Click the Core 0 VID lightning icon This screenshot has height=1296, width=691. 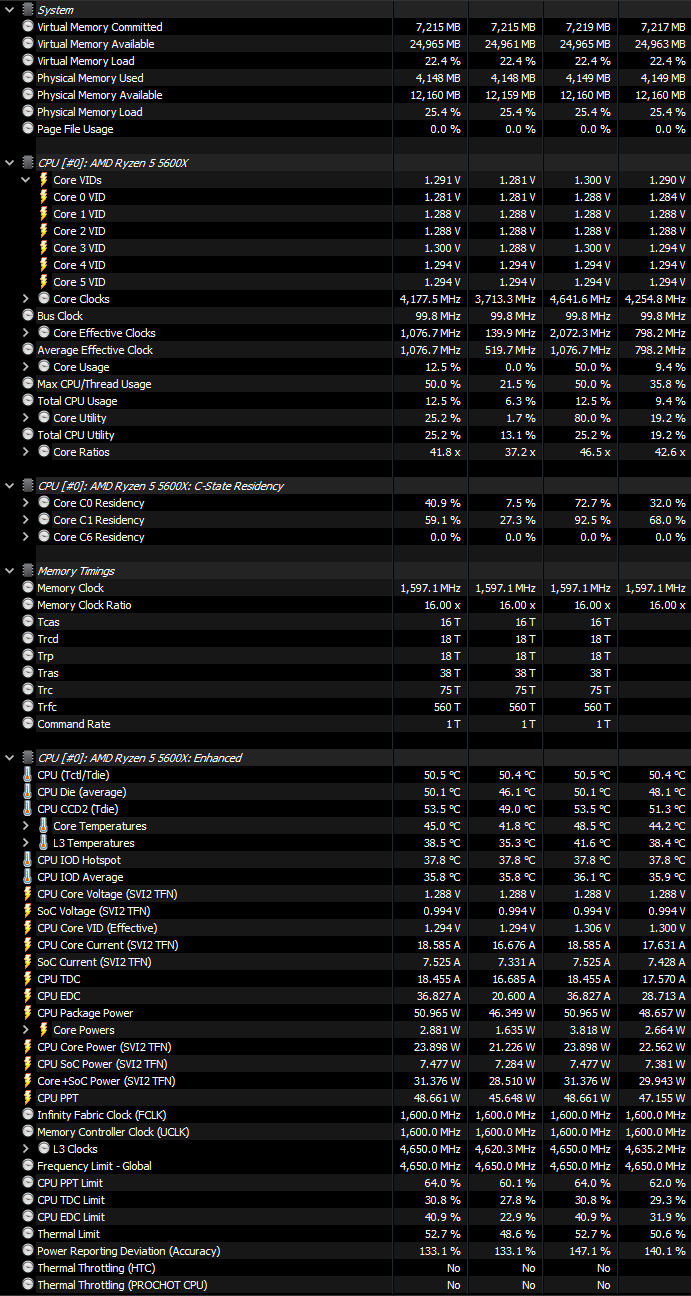click(x=44, y=197)
